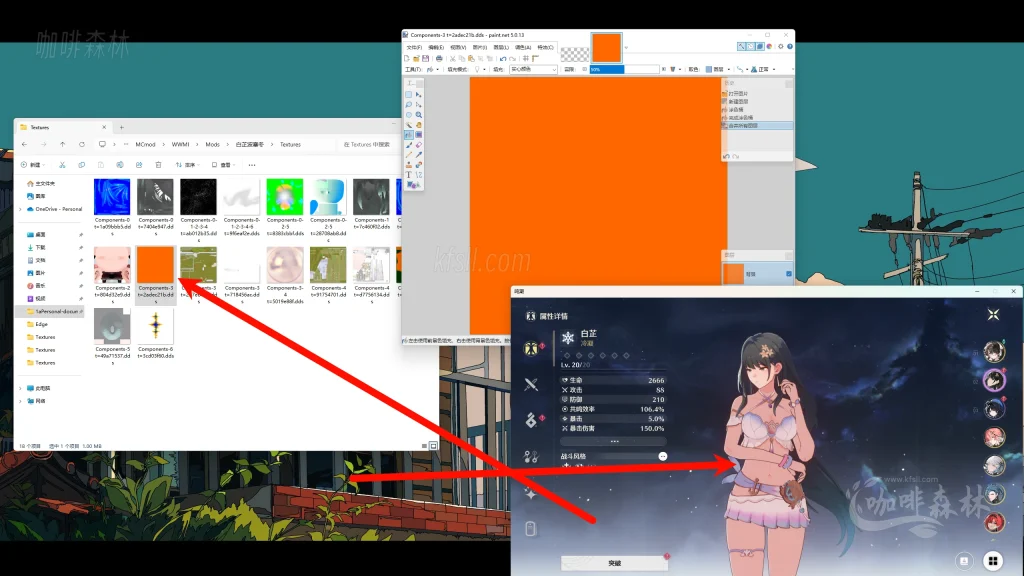Click the Mods breadcrumb in Explorer path
Image resolution: width=1024 pixels, height=576 pixels.
pyautogui.click(x=212, y=144)
